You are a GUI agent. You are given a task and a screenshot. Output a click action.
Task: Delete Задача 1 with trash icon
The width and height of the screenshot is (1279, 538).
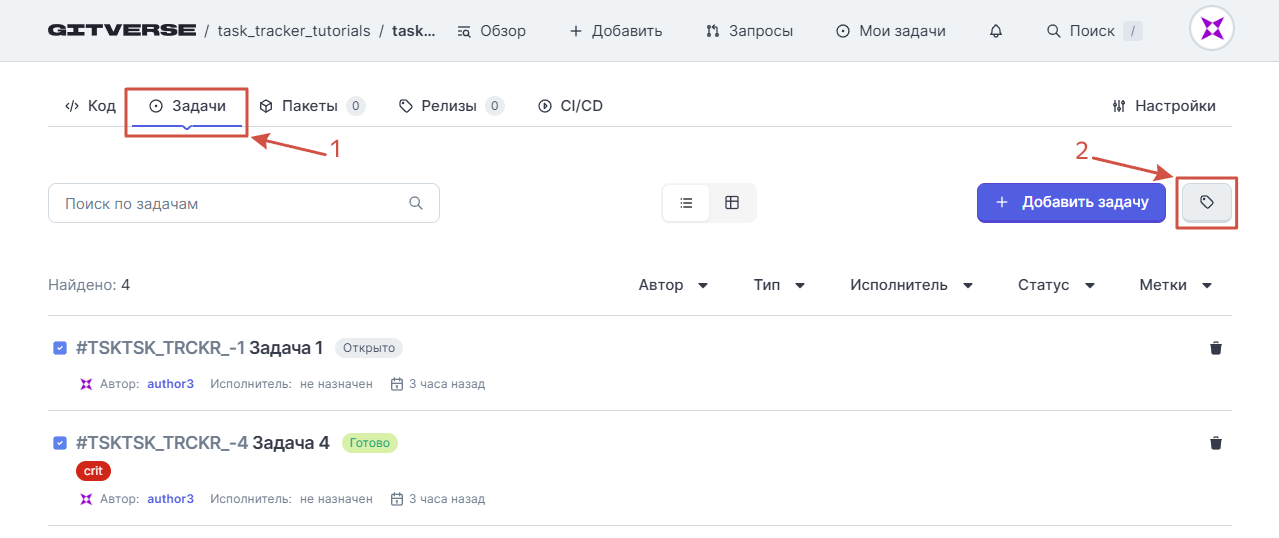1216,348
